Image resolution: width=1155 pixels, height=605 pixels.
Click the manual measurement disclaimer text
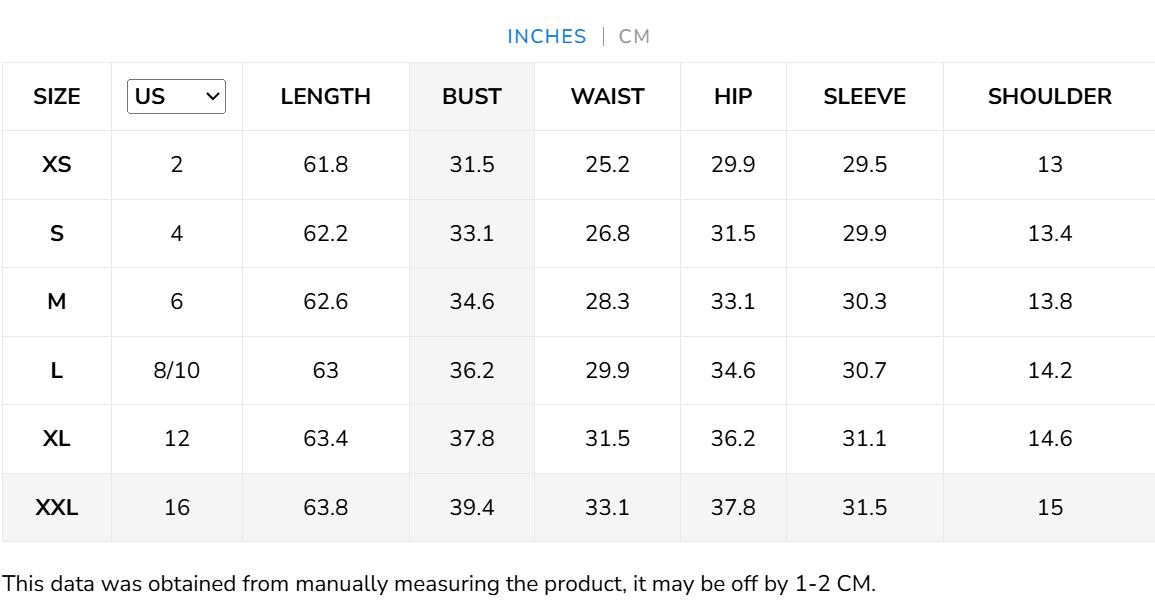click(439, 584)
